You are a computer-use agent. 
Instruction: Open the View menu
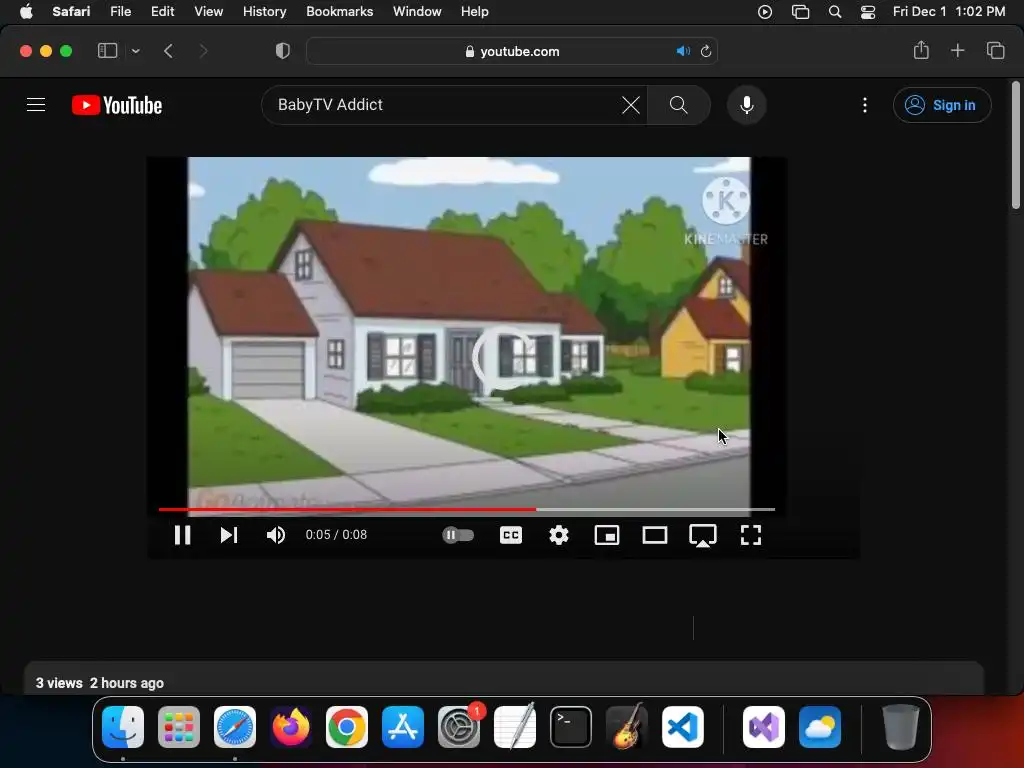[208, 12]
